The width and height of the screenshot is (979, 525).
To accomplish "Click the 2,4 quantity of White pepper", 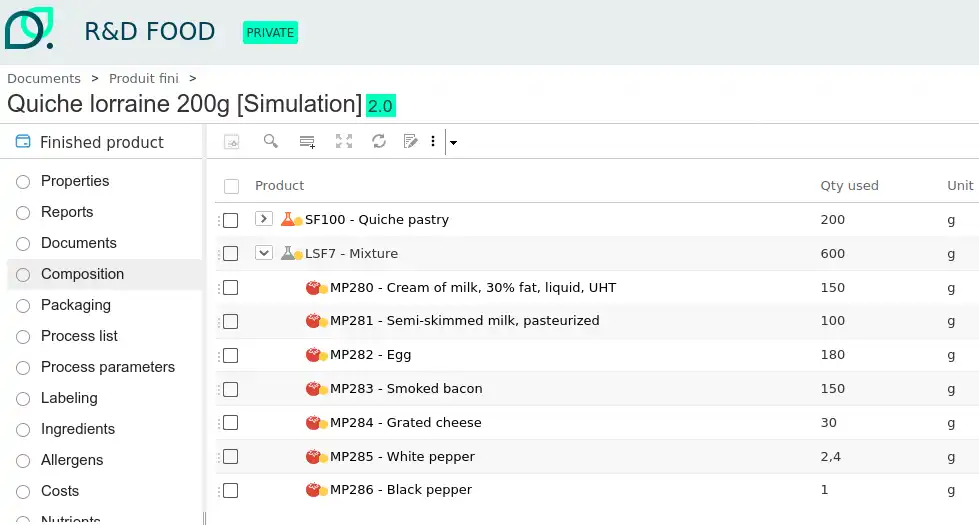I will [830, 456].
